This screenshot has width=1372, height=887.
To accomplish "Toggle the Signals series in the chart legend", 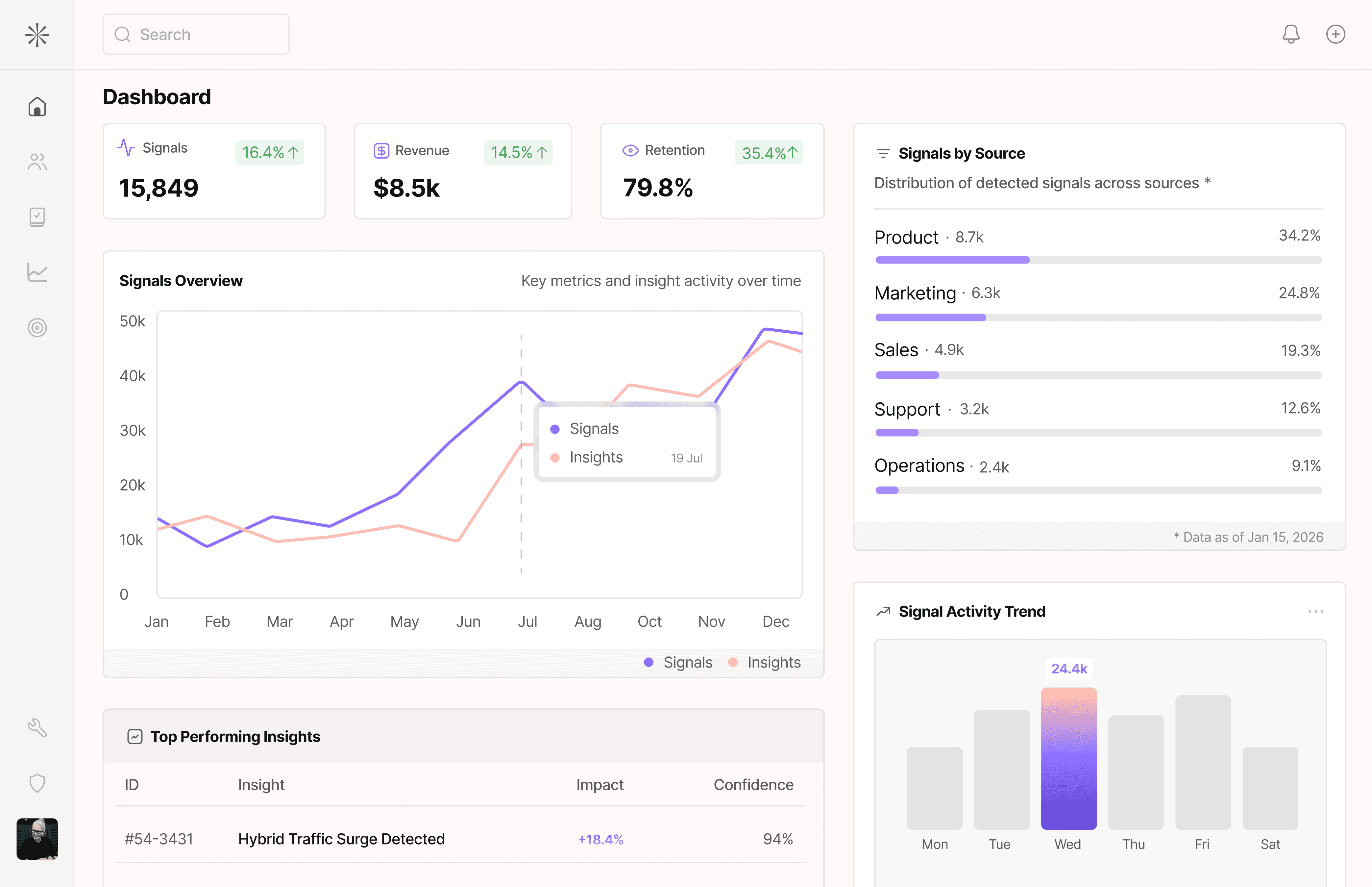I will point(678,662).
